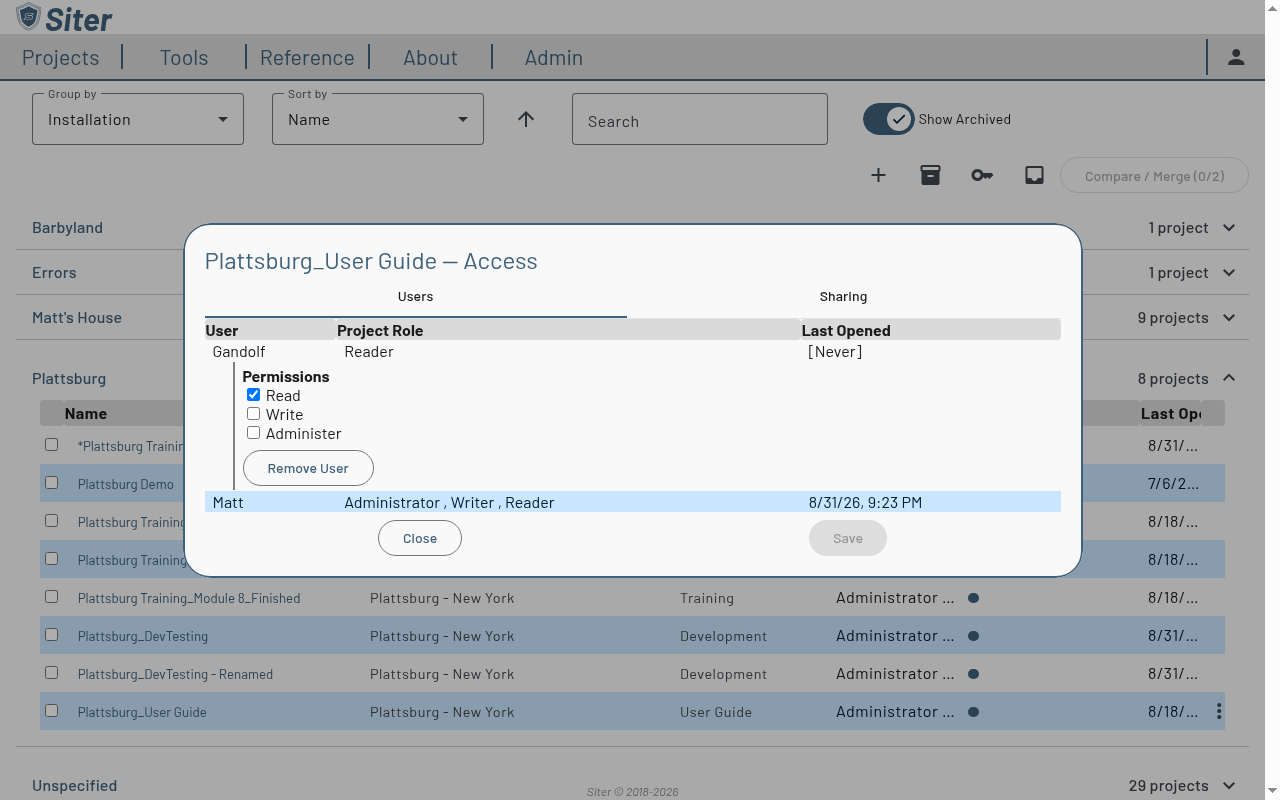This screenshot has height=800, width=1280.
Task: Open the Projects menu
Action: [60, 58]
